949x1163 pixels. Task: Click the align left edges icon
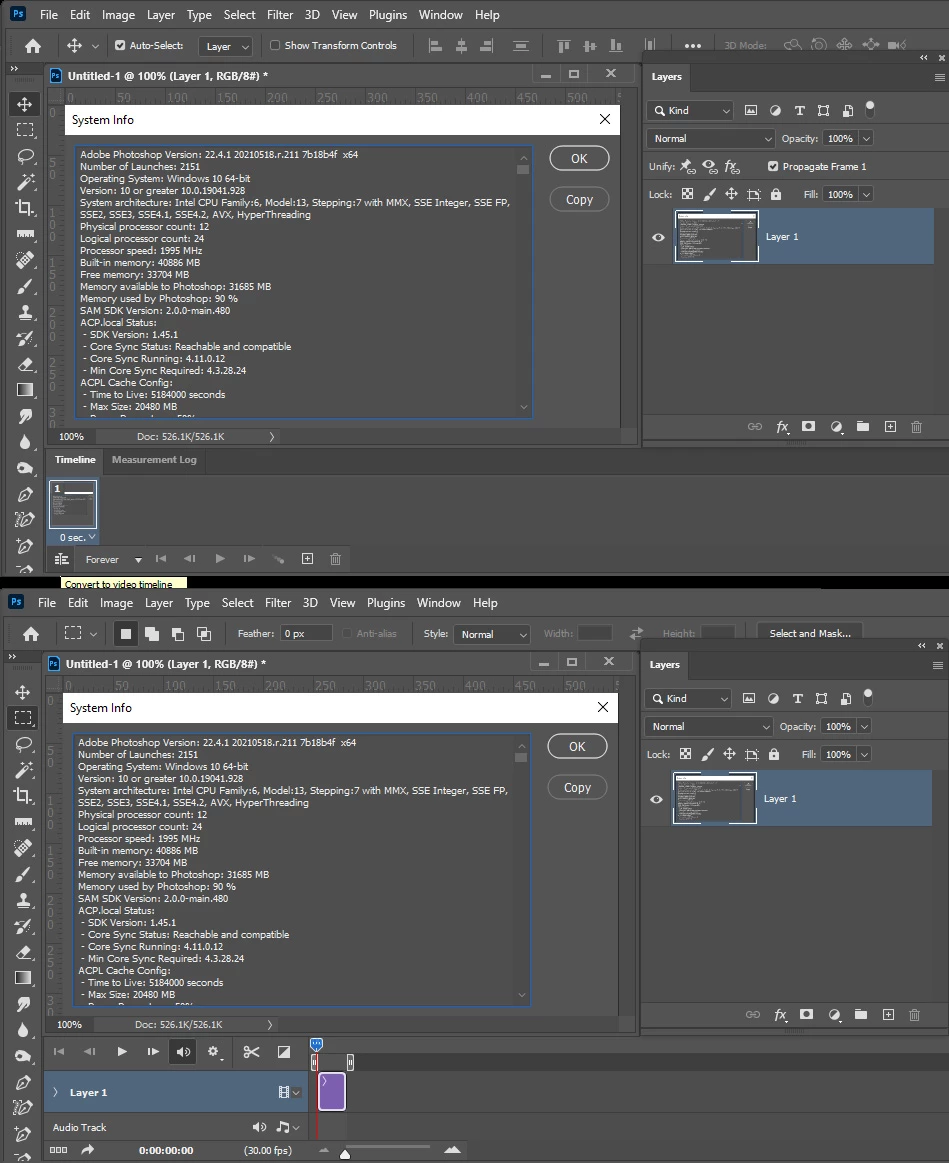[436, 46]
